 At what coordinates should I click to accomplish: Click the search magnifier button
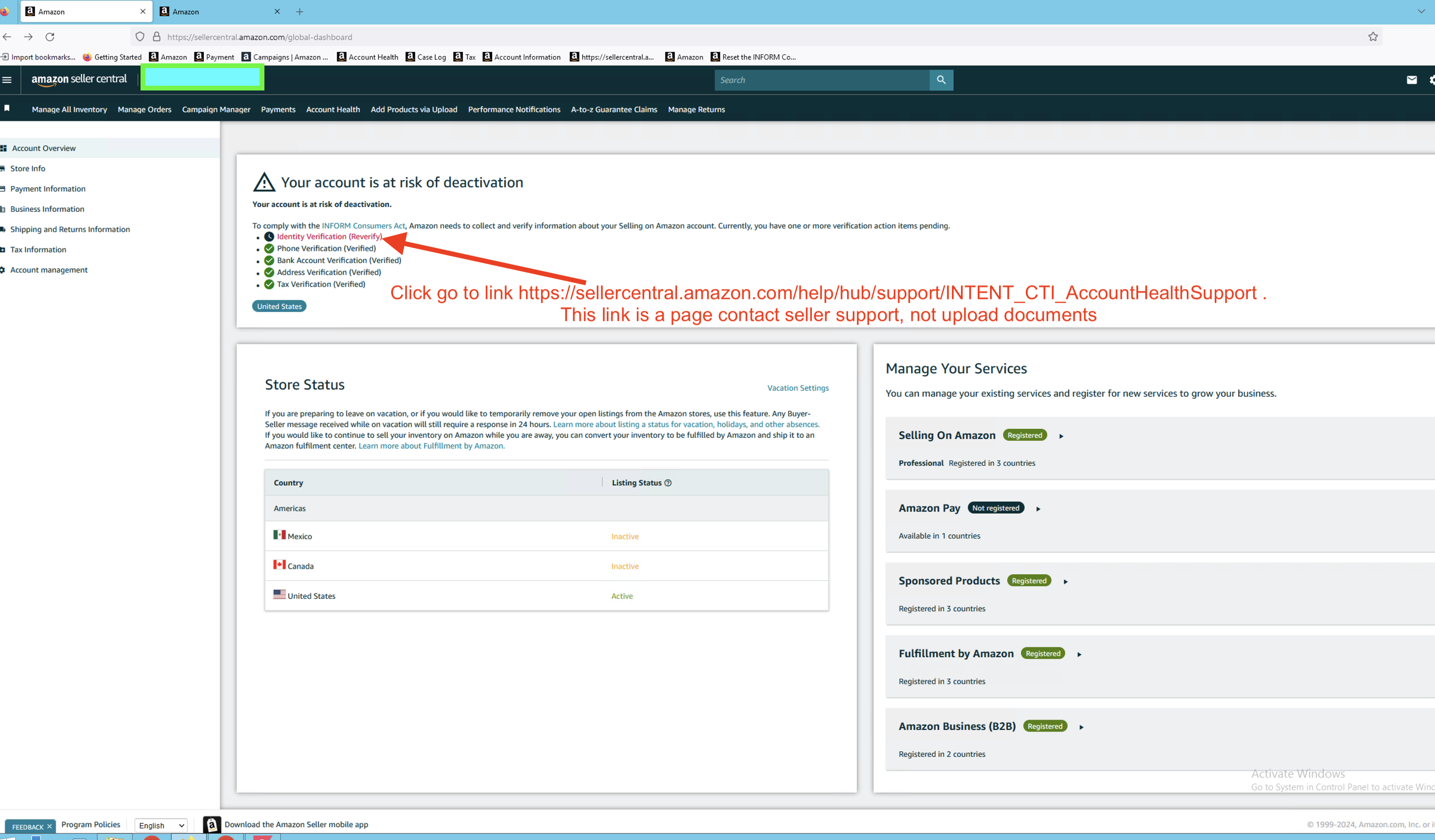click(941, 80)
